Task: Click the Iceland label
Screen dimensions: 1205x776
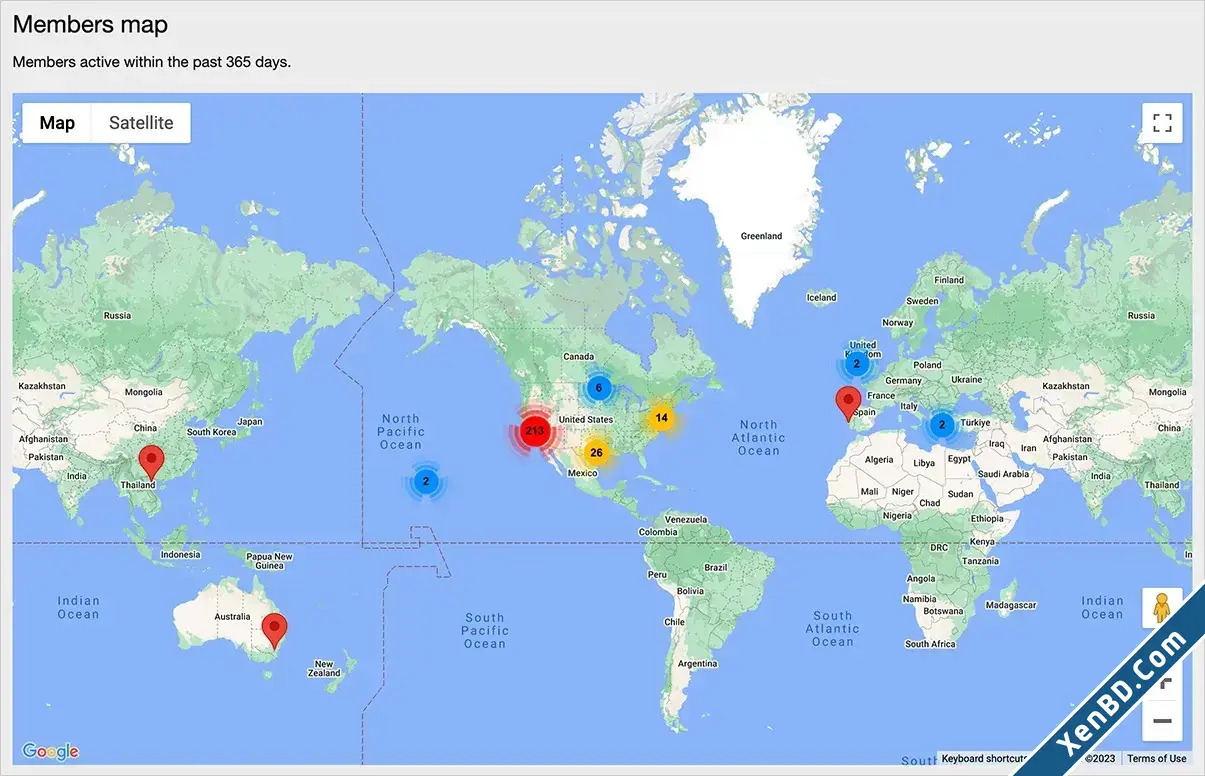Action: pos(821,297)
